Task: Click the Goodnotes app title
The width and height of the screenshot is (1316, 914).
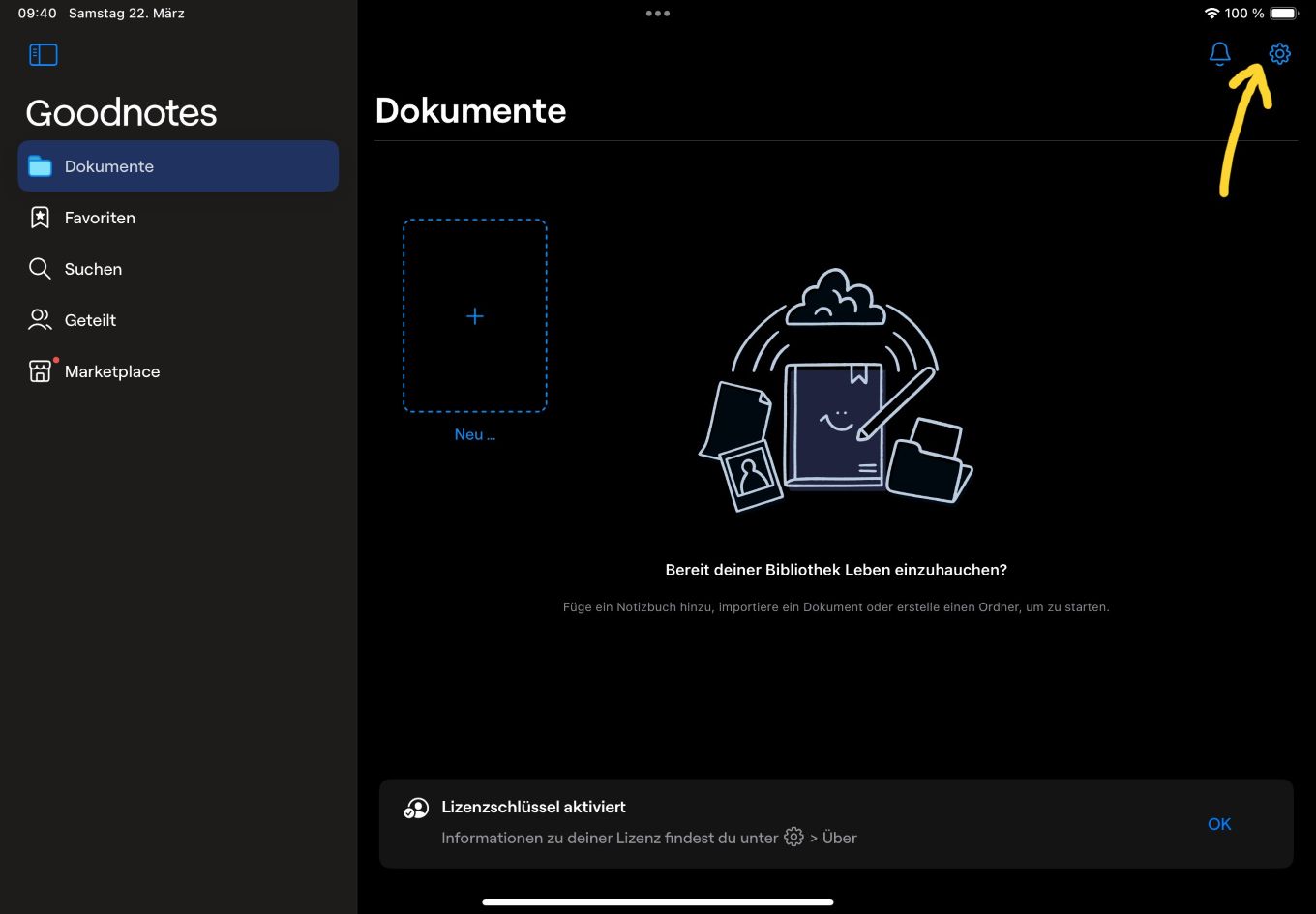Action: point(121,113)
